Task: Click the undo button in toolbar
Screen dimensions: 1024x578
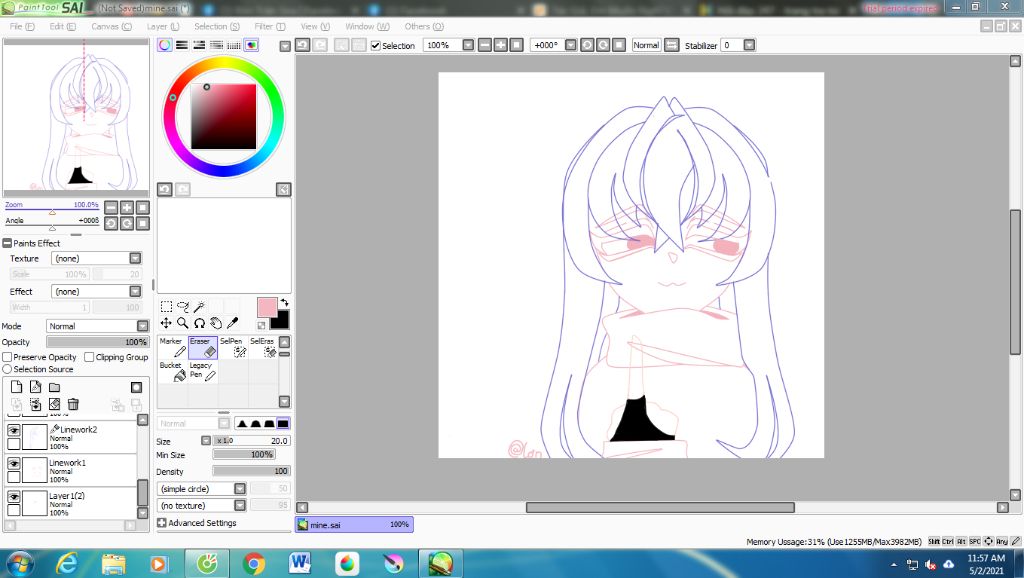Action: (302, 45)
